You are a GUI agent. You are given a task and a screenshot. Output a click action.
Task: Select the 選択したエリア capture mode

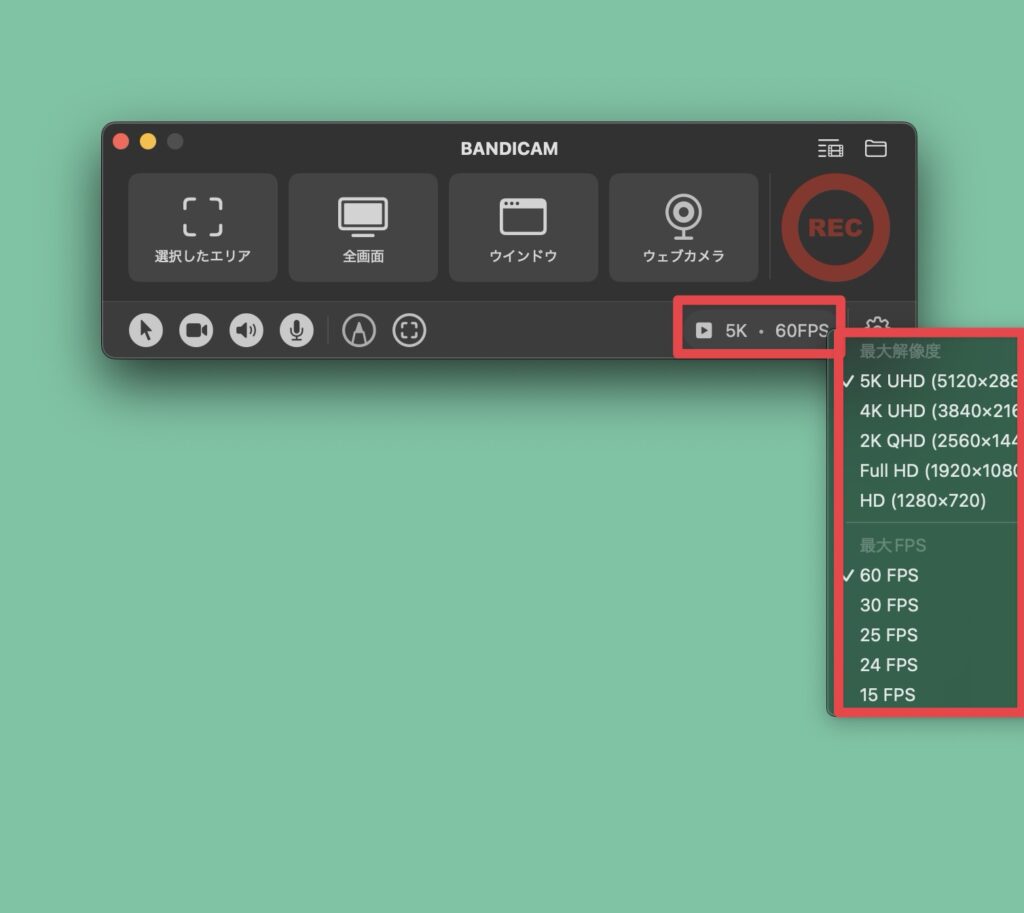coord(203,228)
